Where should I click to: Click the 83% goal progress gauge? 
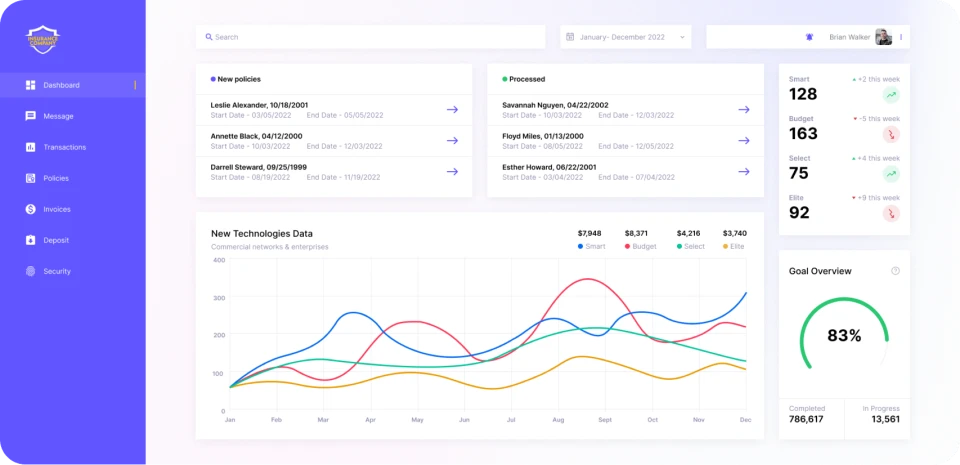pyautogui.click(x=844, y=335)
